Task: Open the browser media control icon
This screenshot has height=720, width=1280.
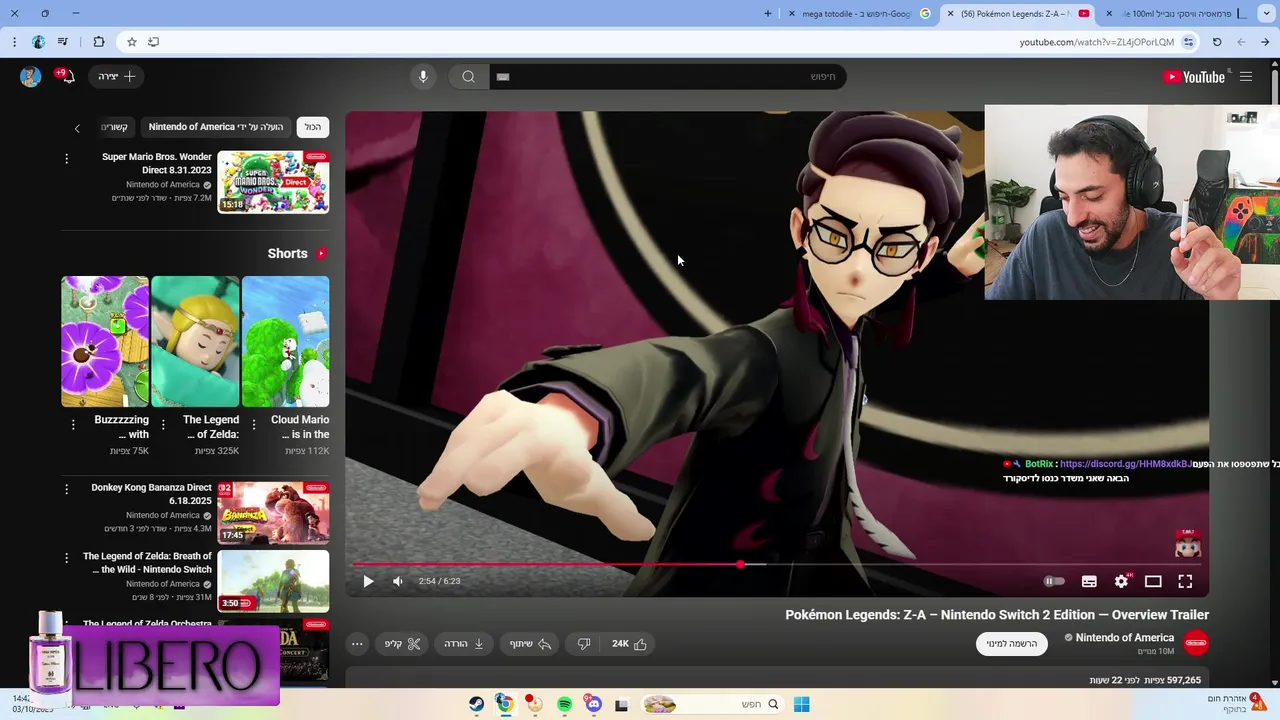Action: point(62,42)
